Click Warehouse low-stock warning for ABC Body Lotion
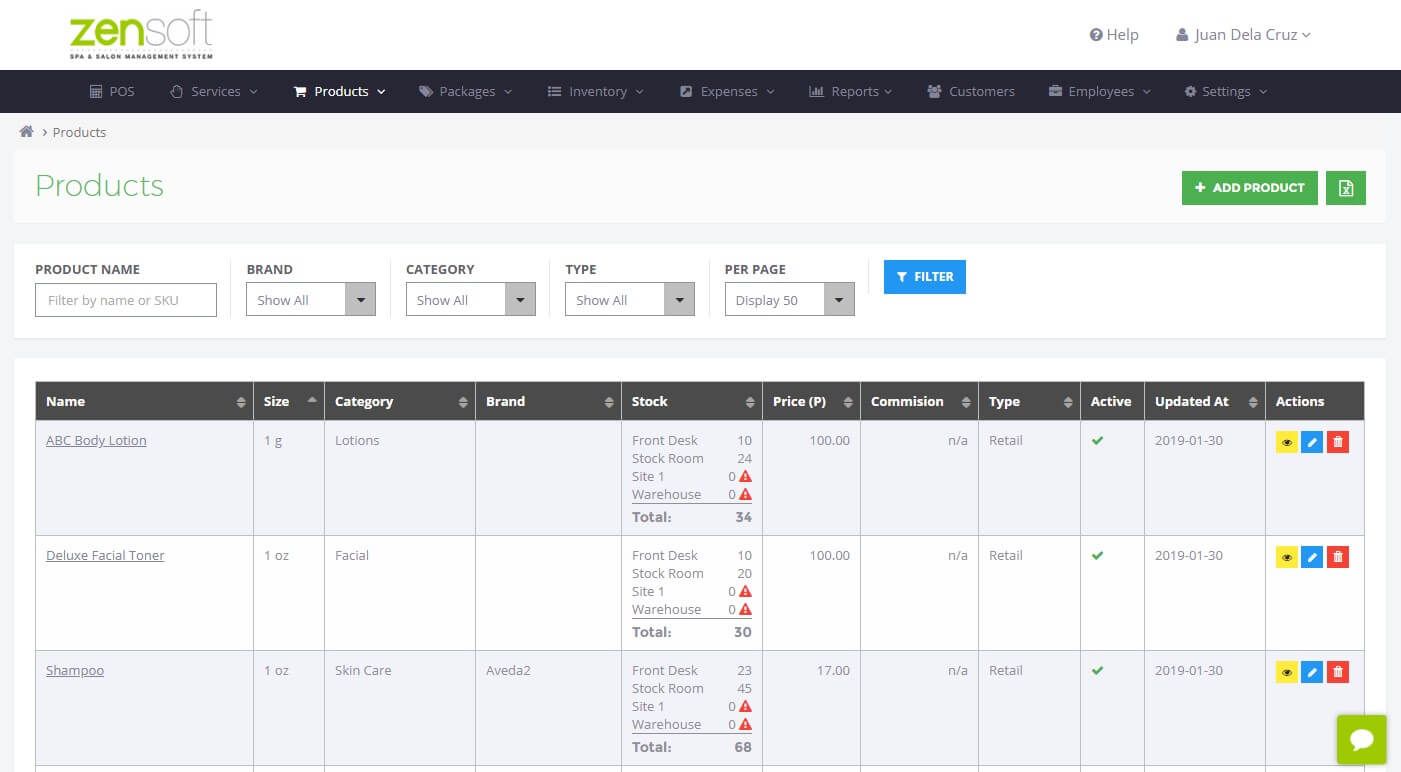The height and width of the screenshot is (772, 1401). 745,494
